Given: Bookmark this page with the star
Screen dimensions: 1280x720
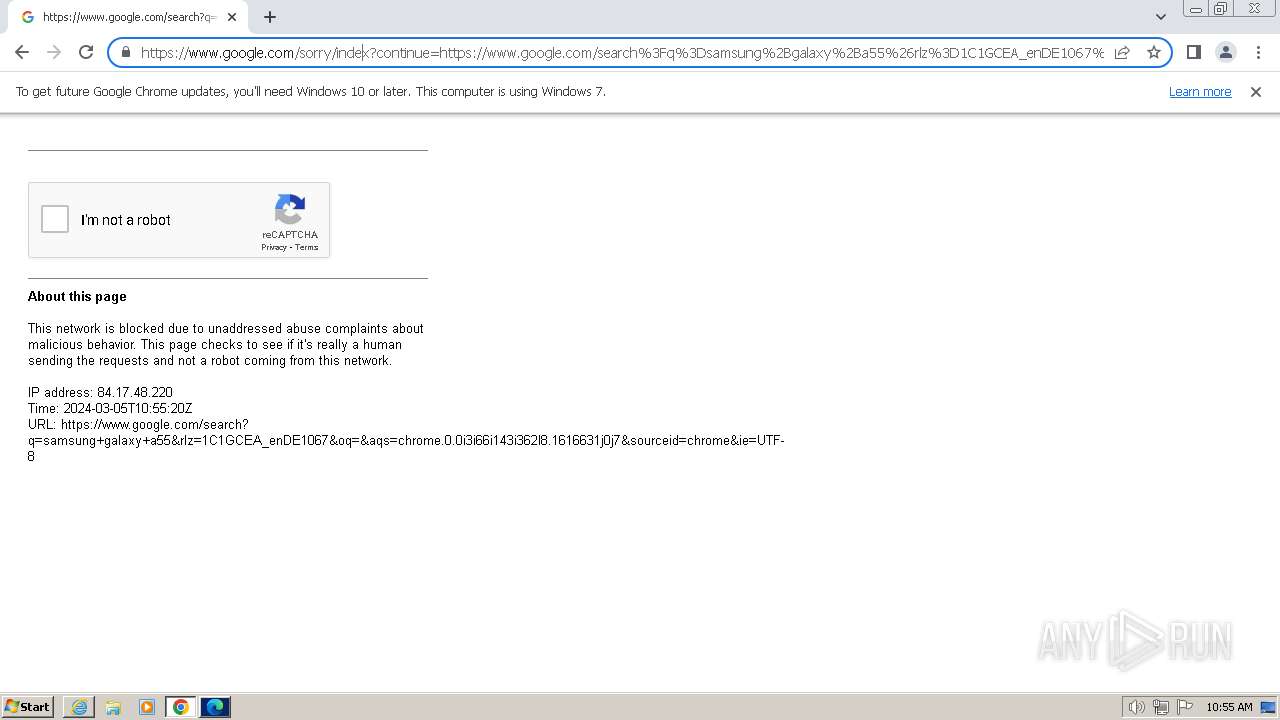Looking at the screenshot, I should click(1154, 52).
